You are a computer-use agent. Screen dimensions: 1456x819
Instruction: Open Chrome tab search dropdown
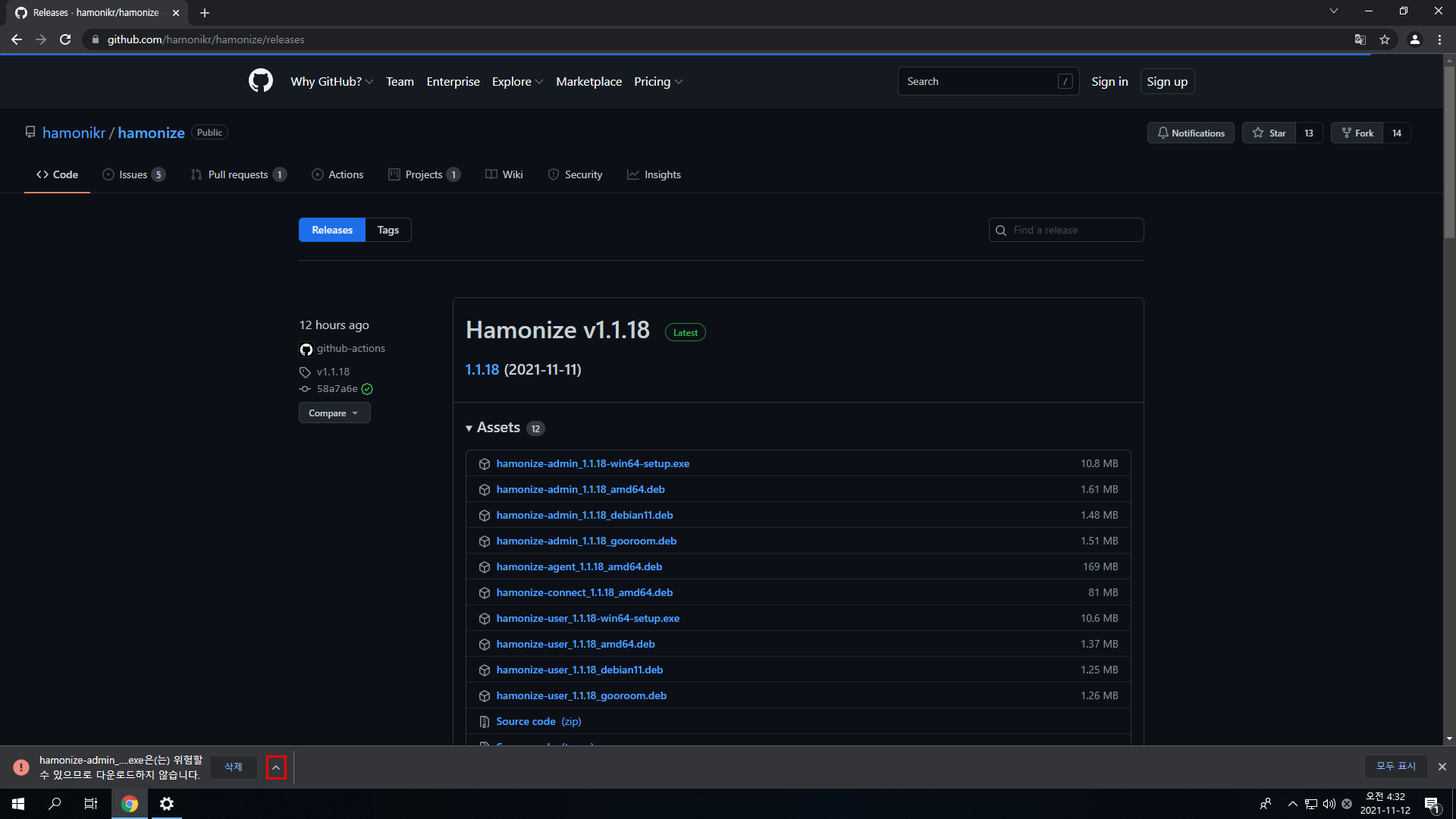(x=1334, y=11)
